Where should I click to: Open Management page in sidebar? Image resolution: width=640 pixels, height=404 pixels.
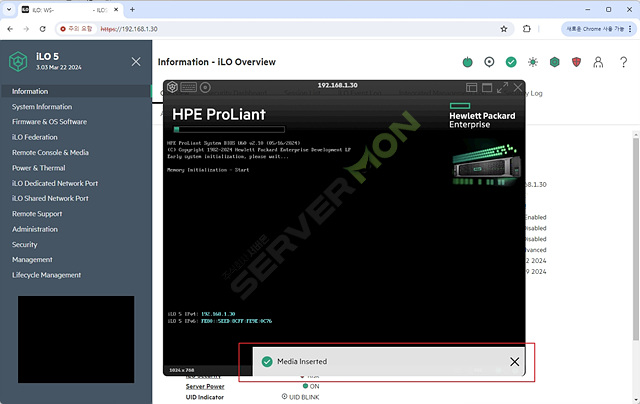pos(32,260)
